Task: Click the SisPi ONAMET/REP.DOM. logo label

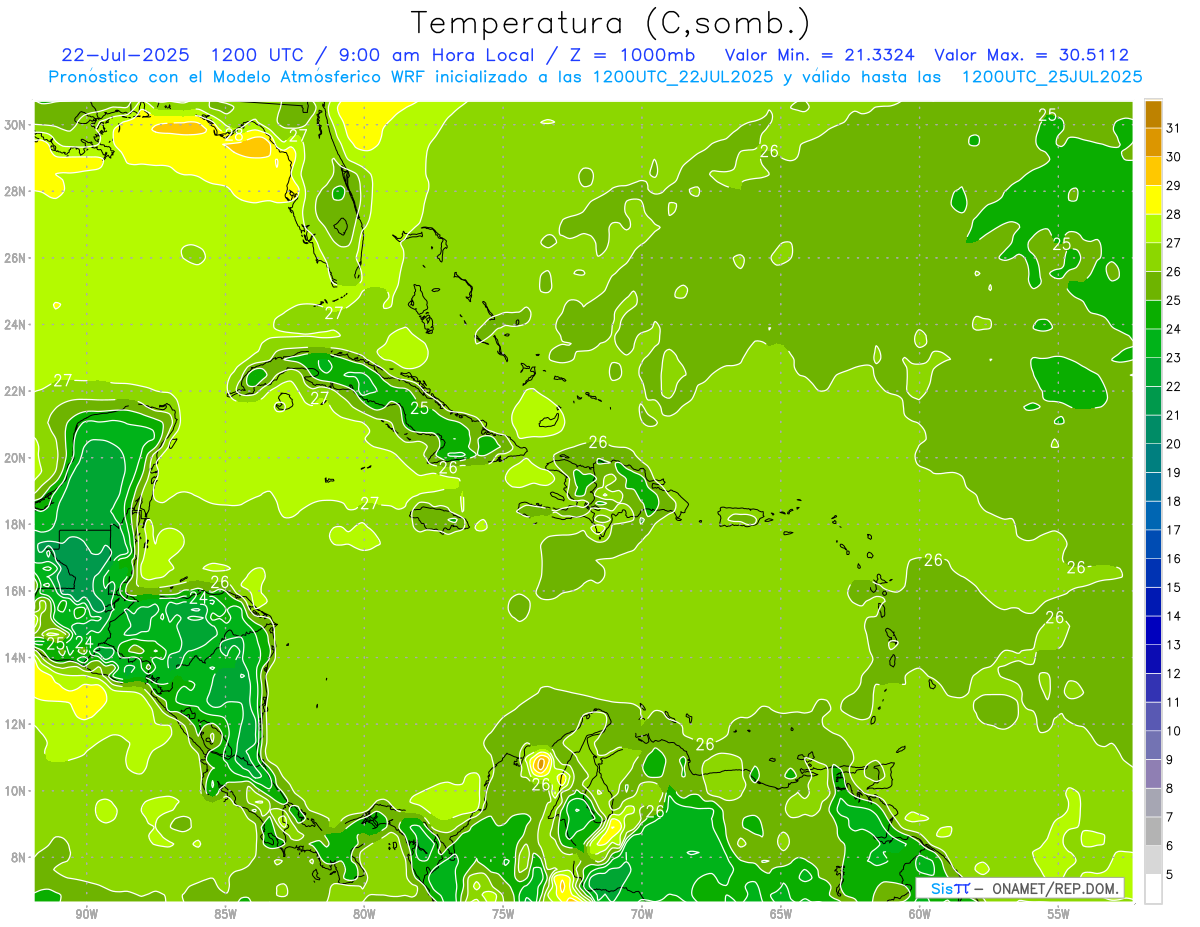Action: [x=1020, y=889]
